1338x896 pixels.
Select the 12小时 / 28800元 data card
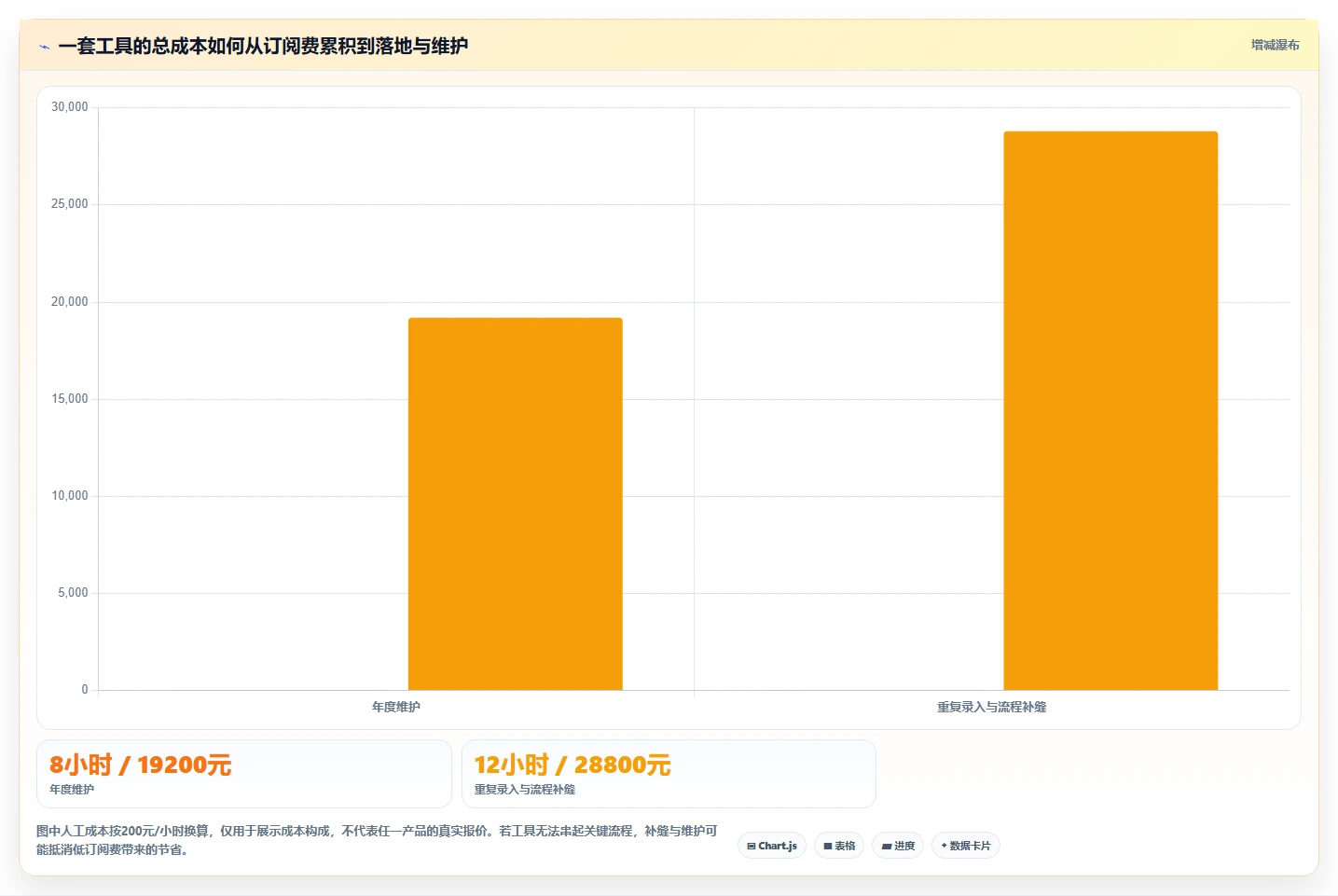(x=669, y=774)
